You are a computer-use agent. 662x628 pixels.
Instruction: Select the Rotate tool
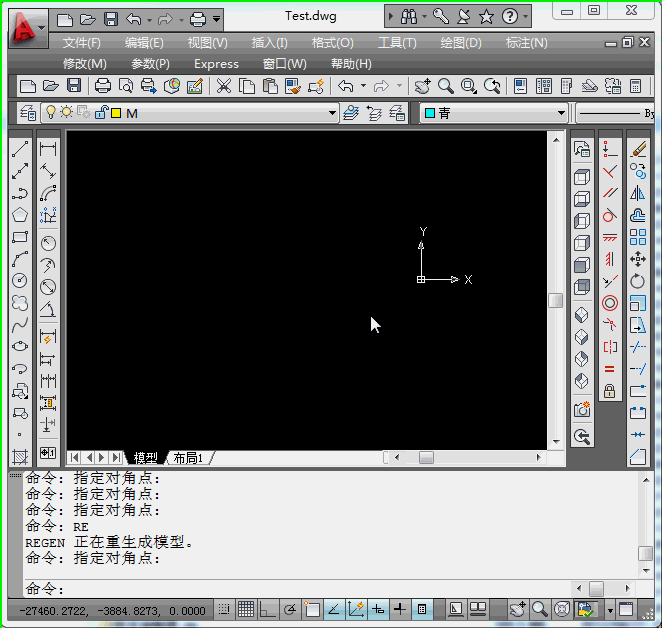638,281
